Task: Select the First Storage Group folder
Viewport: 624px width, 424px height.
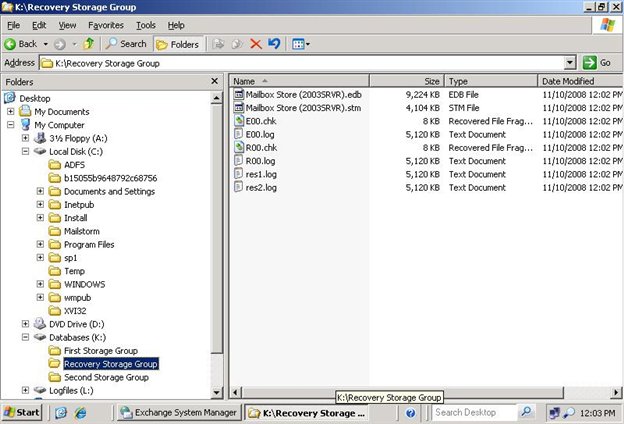Action: pos(100,351)
